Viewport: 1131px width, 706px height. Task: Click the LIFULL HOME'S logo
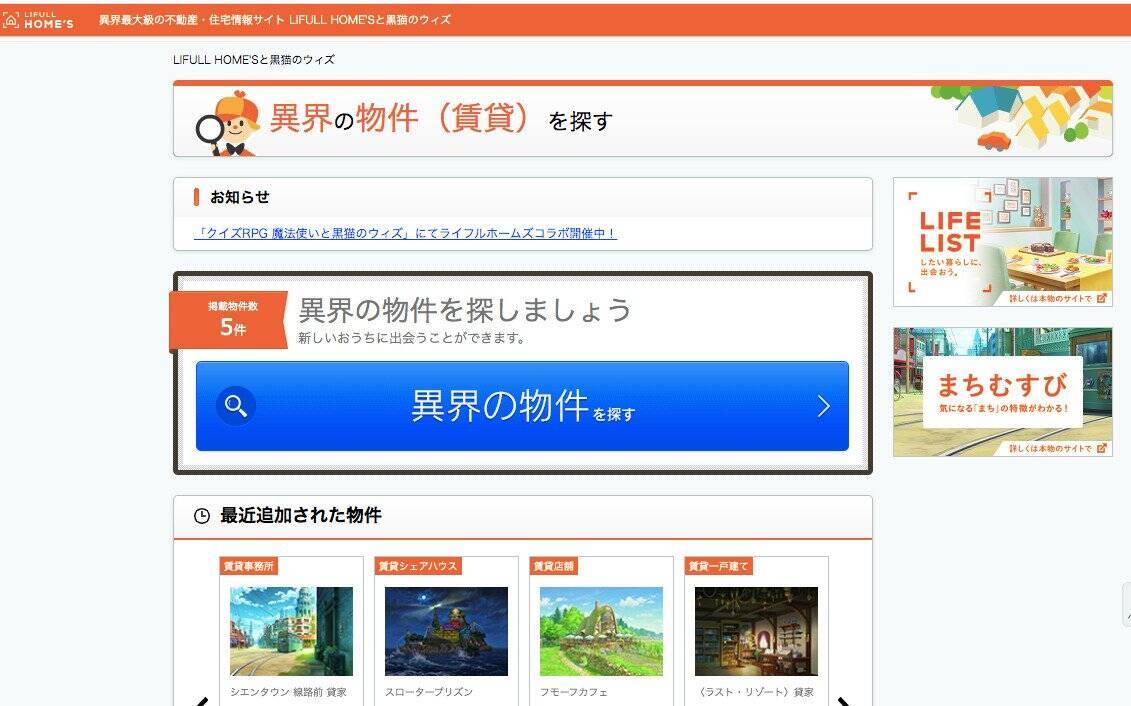(38, 19)
